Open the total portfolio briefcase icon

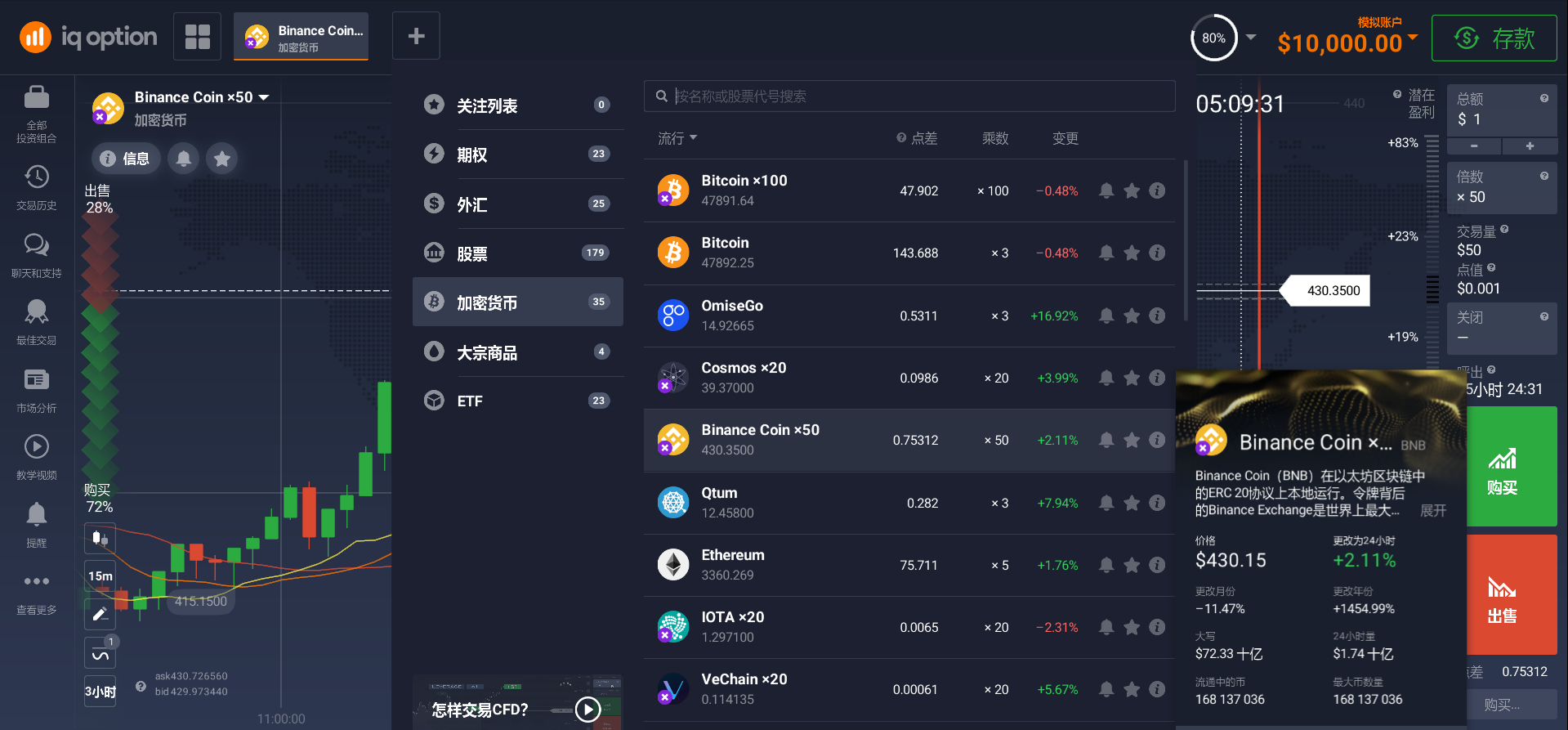coord(36,97)
